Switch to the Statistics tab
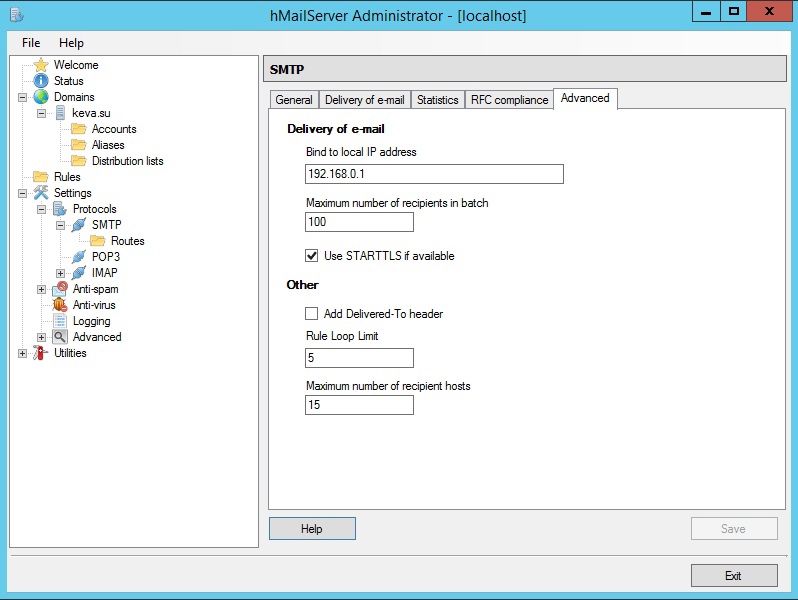This screenshot has height=600, width=798. pyautogui.click(x=438, y=100)
